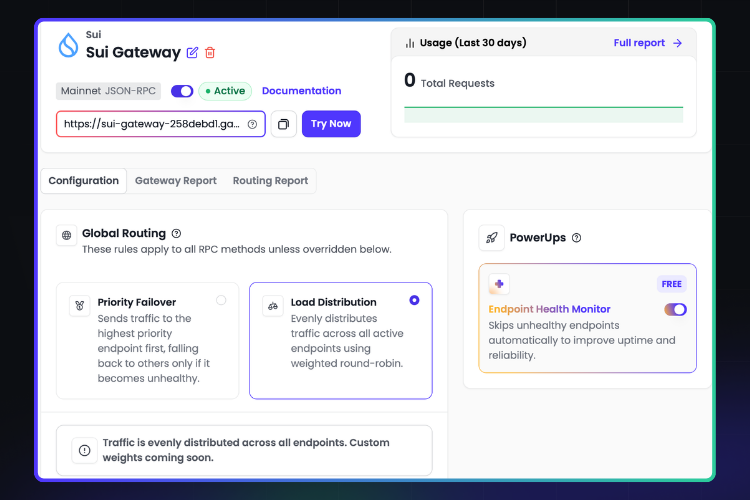Click the green usage progress bar
Screen dimensions: 750x500
point(543,115)
